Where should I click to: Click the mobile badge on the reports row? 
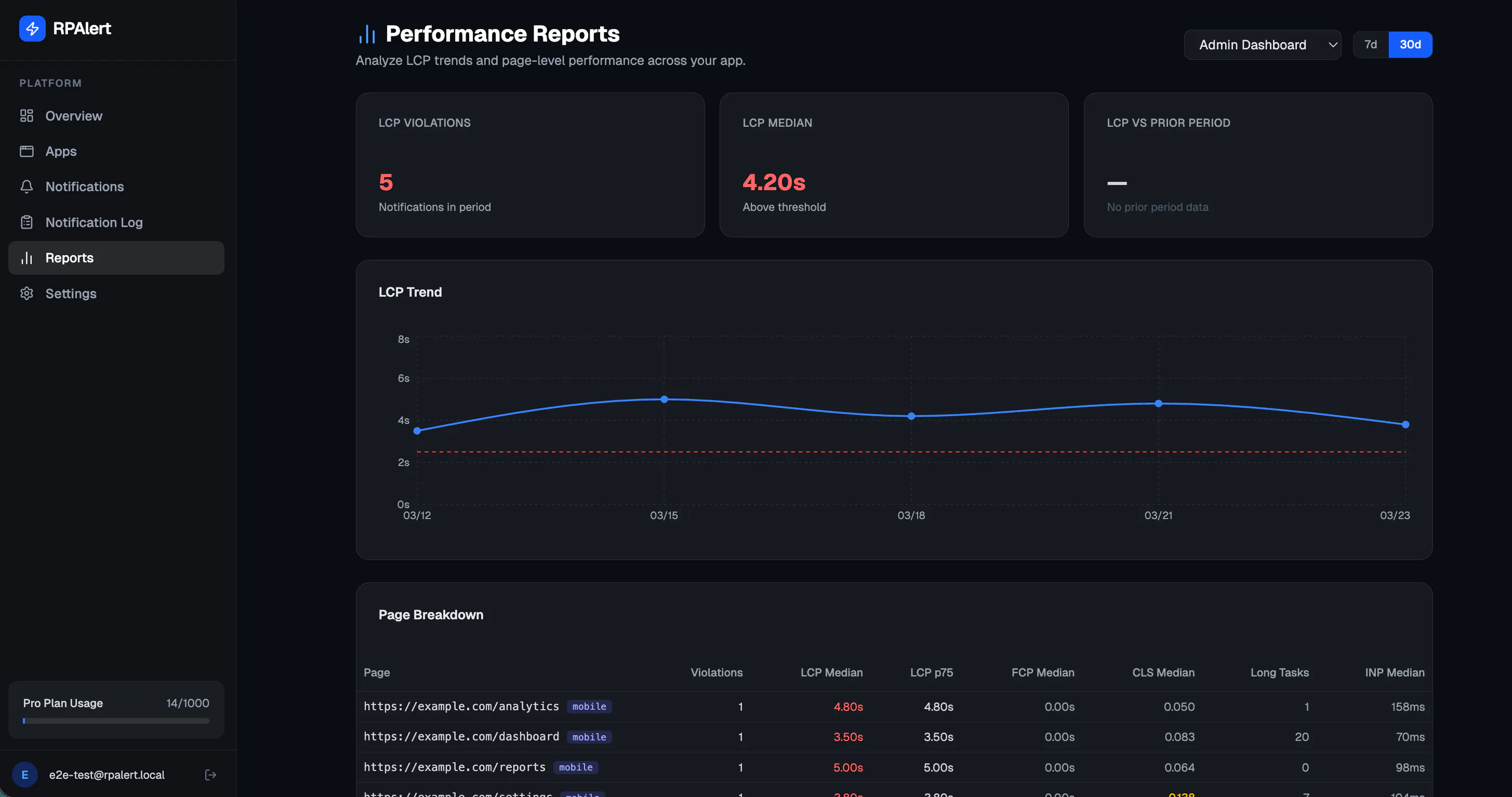(x=576, y=767)
